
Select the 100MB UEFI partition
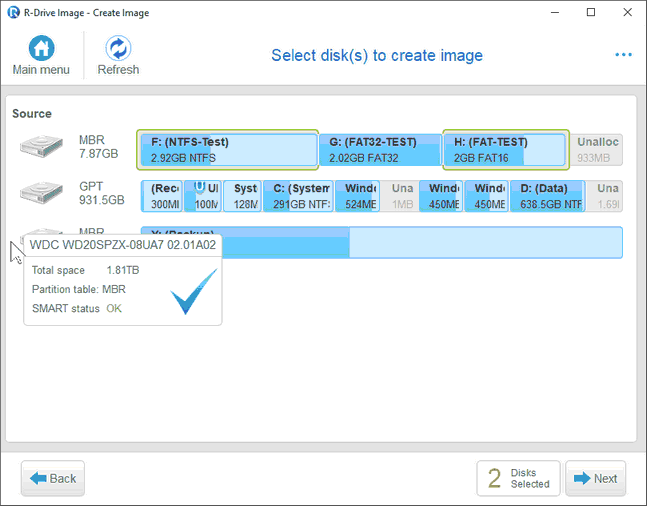click(x=203, y=196)
